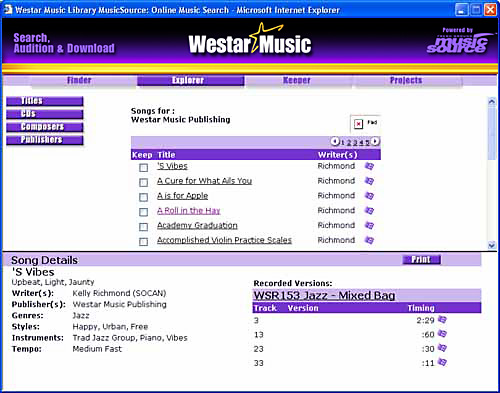Screen dimensions: 500x393
Task: Check Keep box for A Cure for What Ails You
Action: (x=143, y=182)
